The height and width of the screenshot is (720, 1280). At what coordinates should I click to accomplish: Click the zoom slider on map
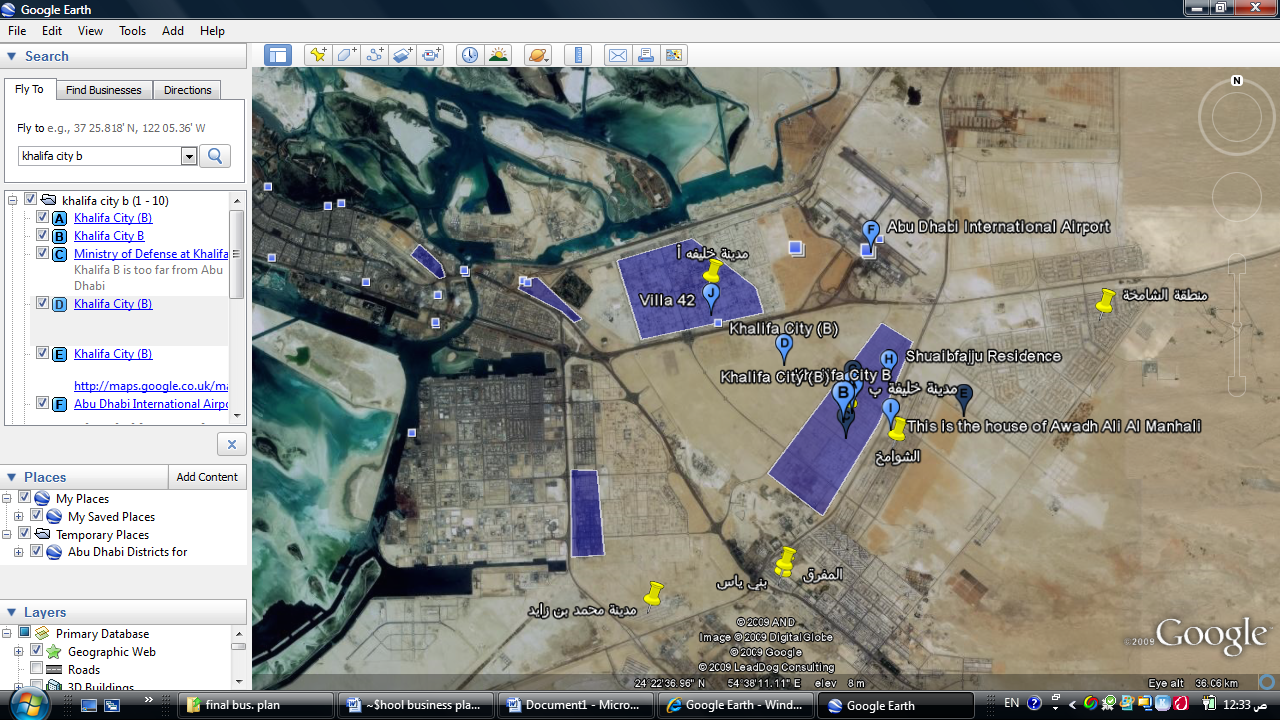click(1237, 326)
